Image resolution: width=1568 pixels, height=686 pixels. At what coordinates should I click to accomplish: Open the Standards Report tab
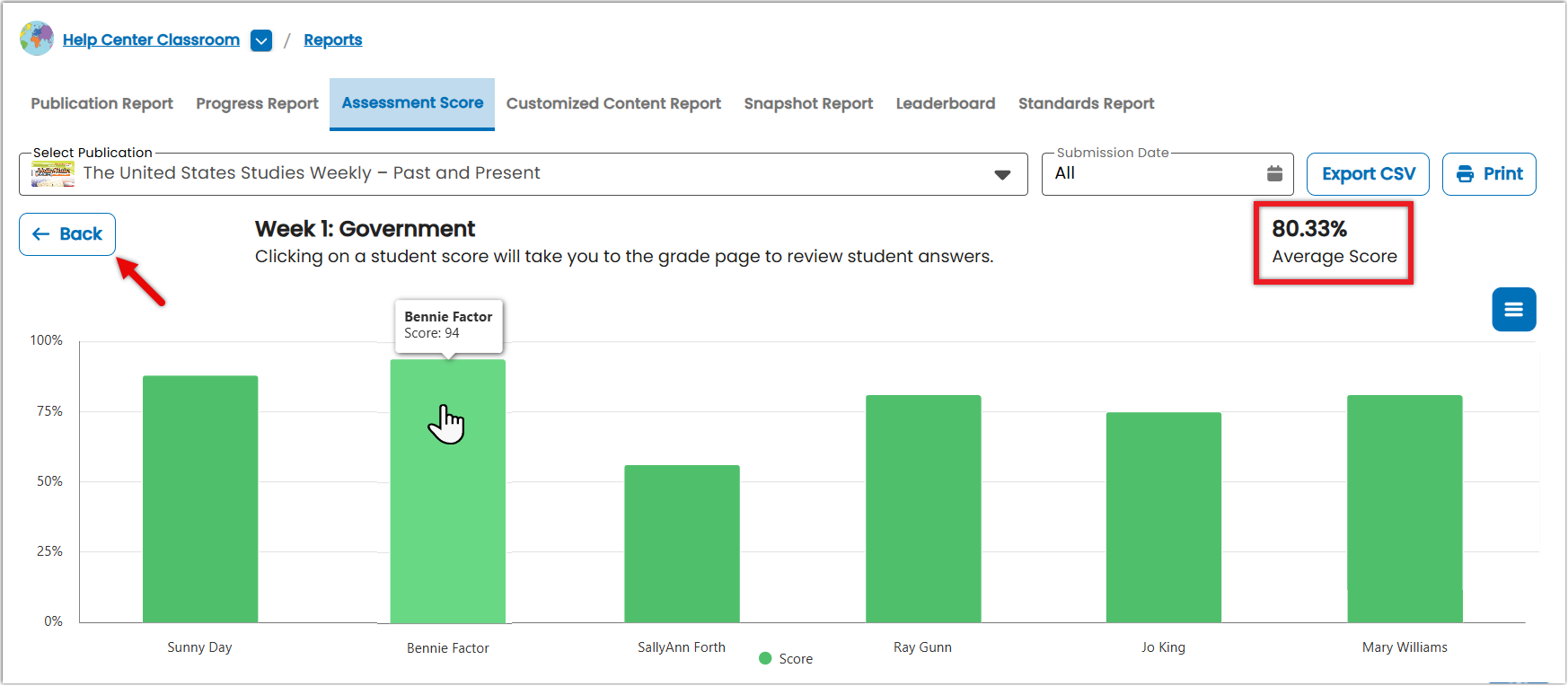(x=1087, y=104)
